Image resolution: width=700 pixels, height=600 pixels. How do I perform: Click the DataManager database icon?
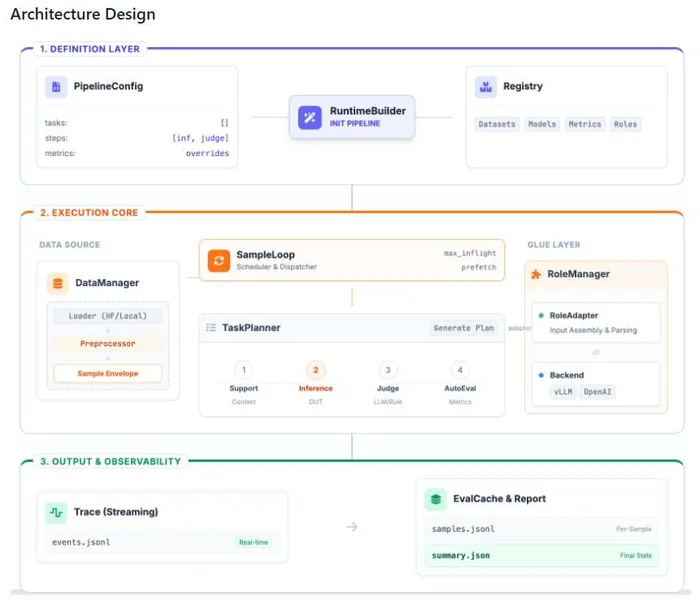click(x=57, y=283)
